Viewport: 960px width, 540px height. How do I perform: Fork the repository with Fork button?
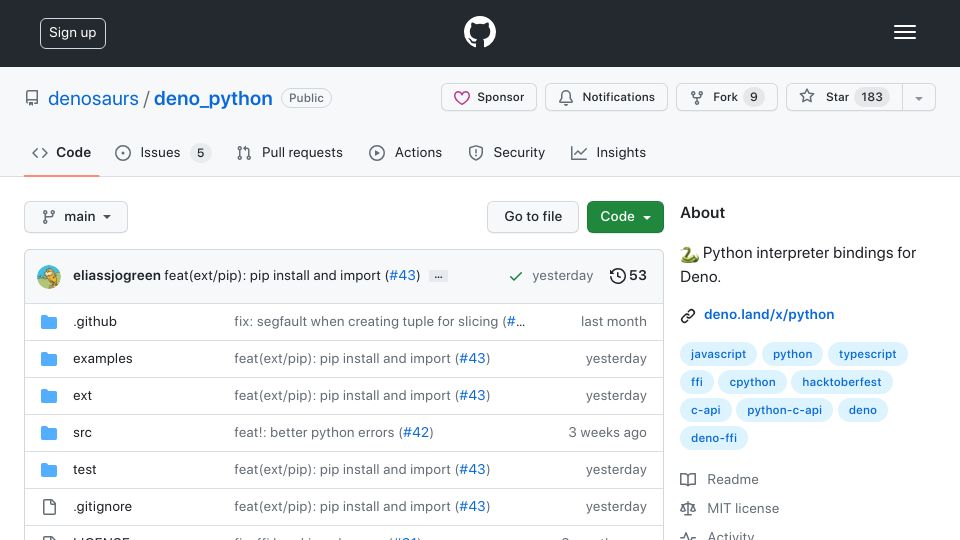coord(727,97)
